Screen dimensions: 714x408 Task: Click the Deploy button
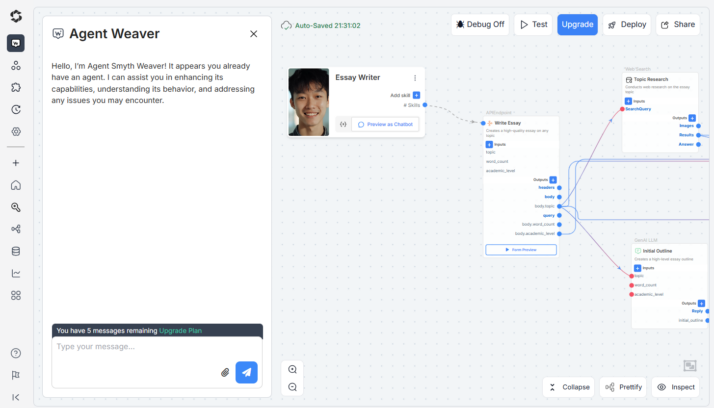coord(627,24)
